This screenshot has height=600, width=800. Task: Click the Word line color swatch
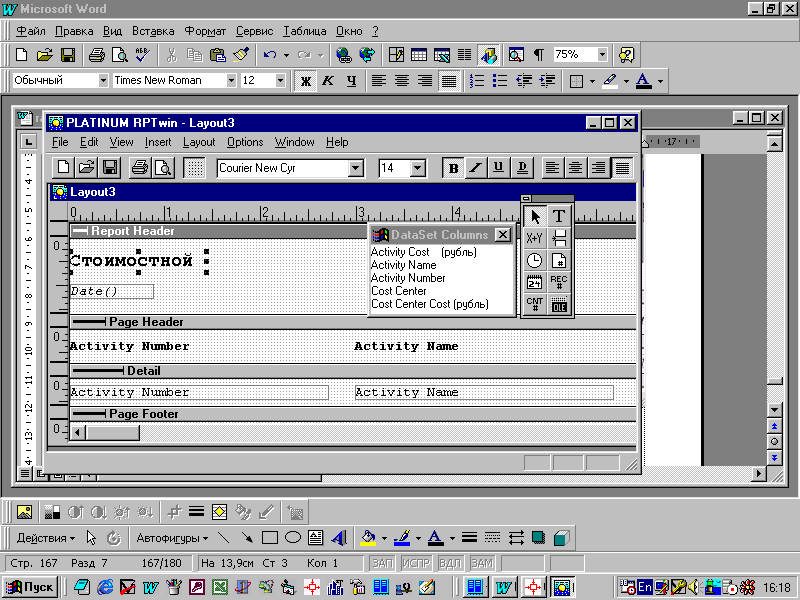click(403, 538)
